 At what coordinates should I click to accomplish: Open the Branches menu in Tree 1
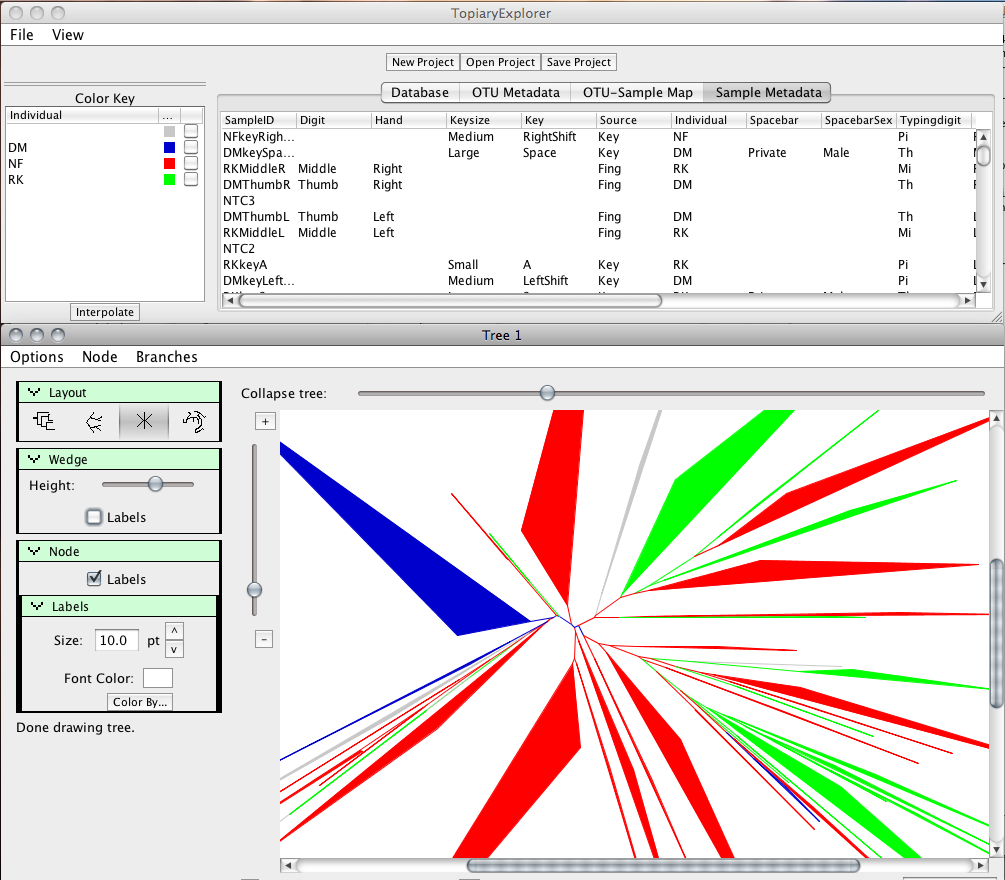tap(167, 356)
